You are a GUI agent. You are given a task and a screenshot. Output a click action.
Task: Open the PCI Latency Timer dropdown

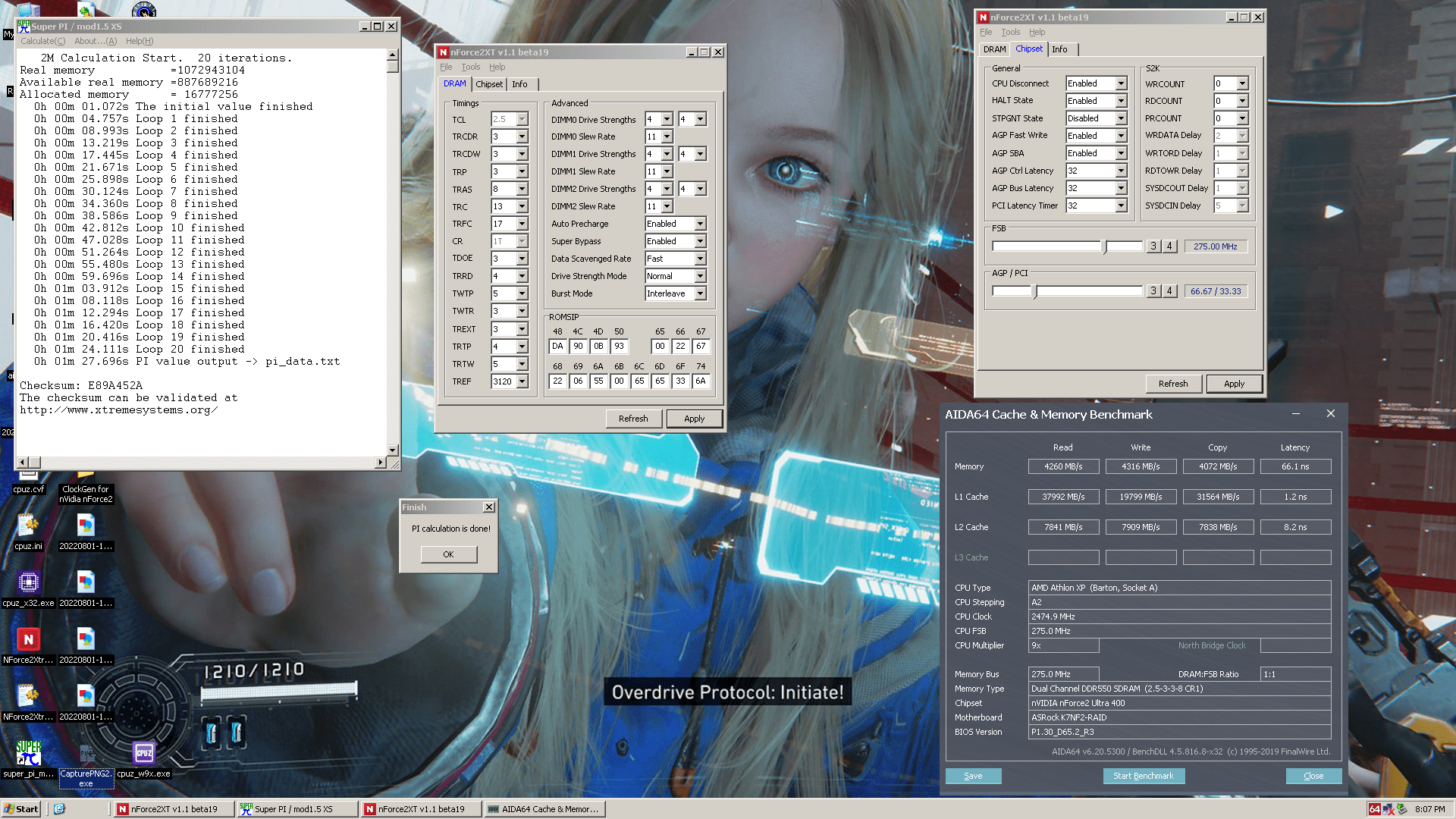[x=1121, y=206]
